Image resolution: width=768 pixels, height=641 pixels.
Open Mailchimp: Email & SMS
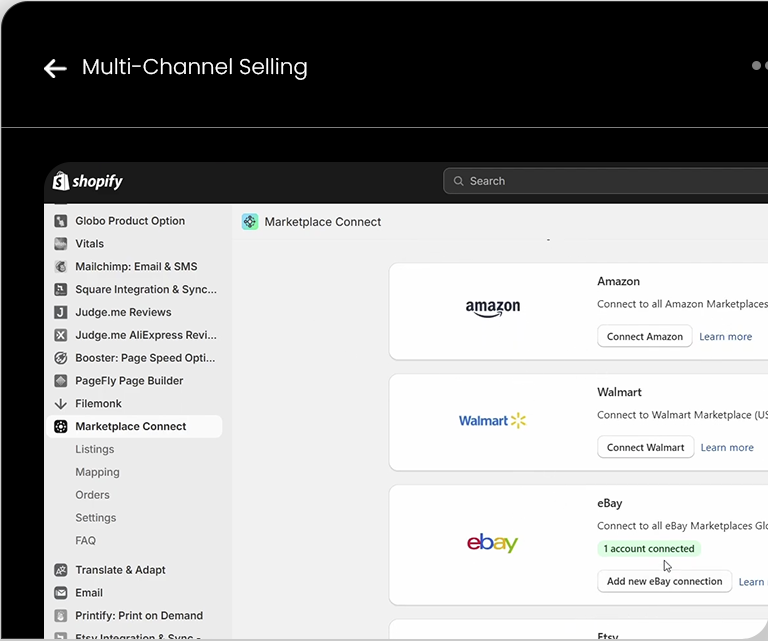pyautogui.click(x=136, y=266)
